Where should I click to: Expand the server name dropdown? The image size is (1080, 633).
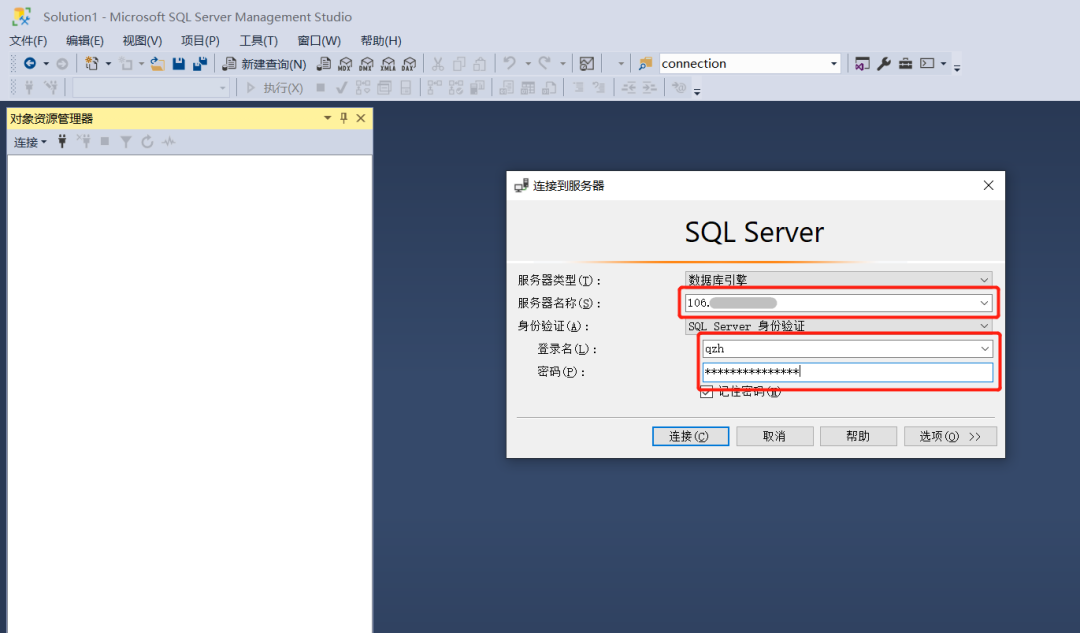(984, 303)
